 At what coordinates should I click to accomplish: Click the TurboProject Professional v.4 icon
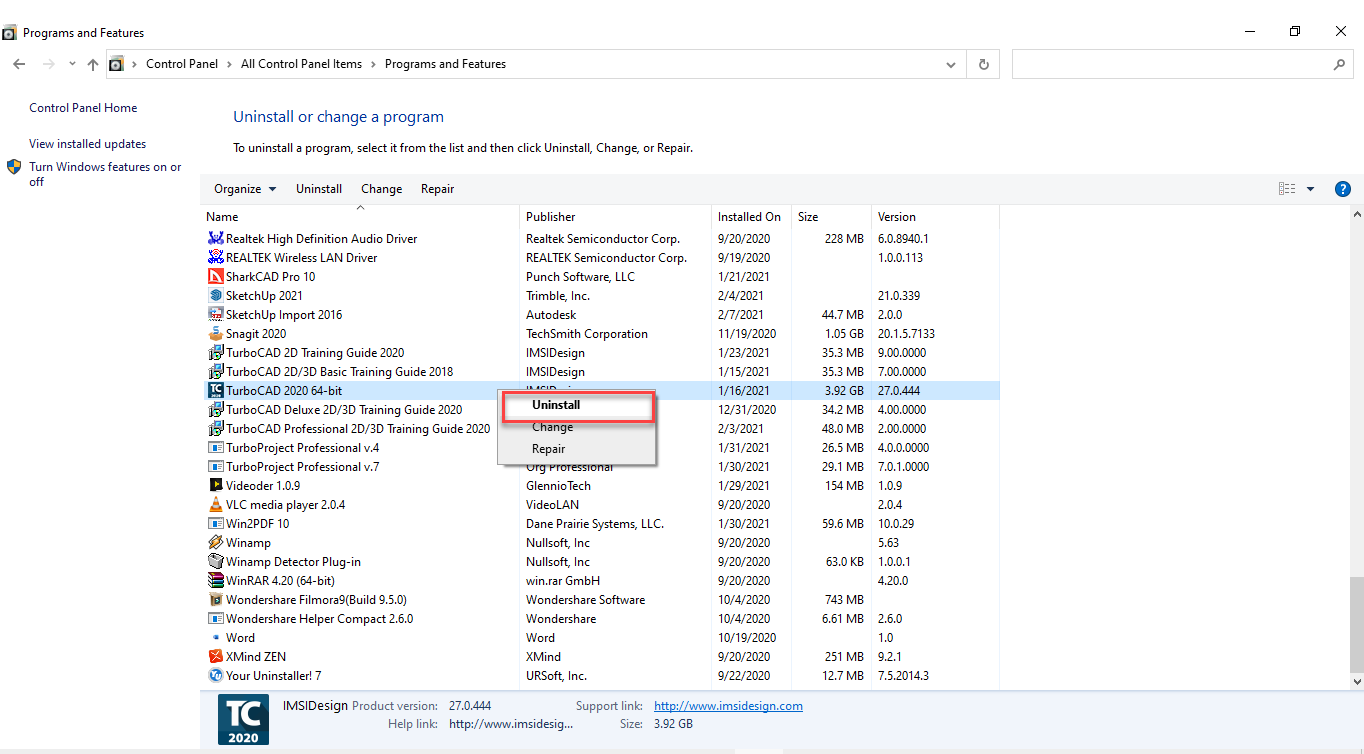[215, 448]
